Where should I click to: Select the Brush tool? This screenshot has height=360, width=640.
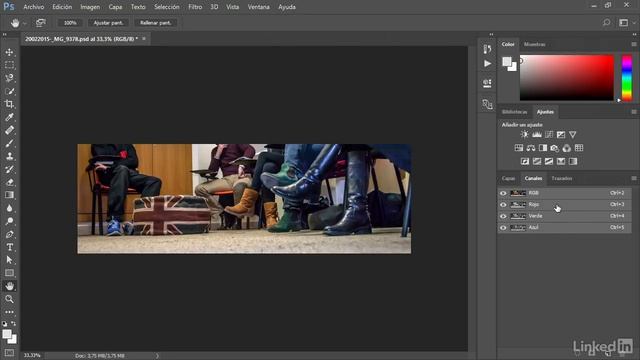9,143
